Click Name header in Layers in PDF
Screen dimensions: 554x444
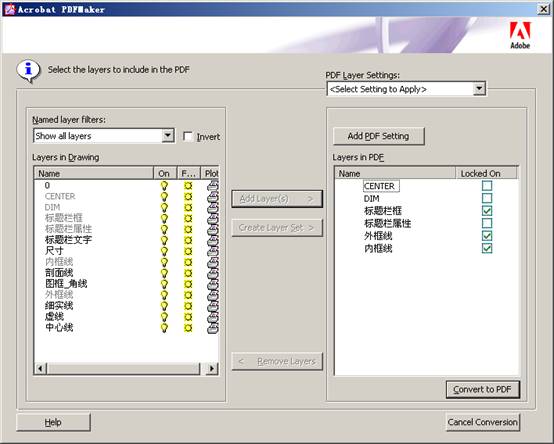[x=395, y=173]
